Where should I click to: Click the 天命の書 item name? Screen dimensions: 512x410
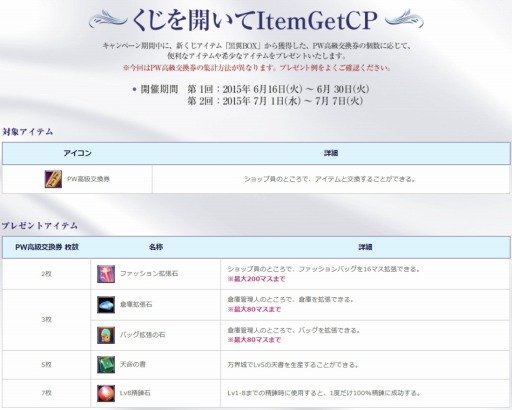(133, 364)
